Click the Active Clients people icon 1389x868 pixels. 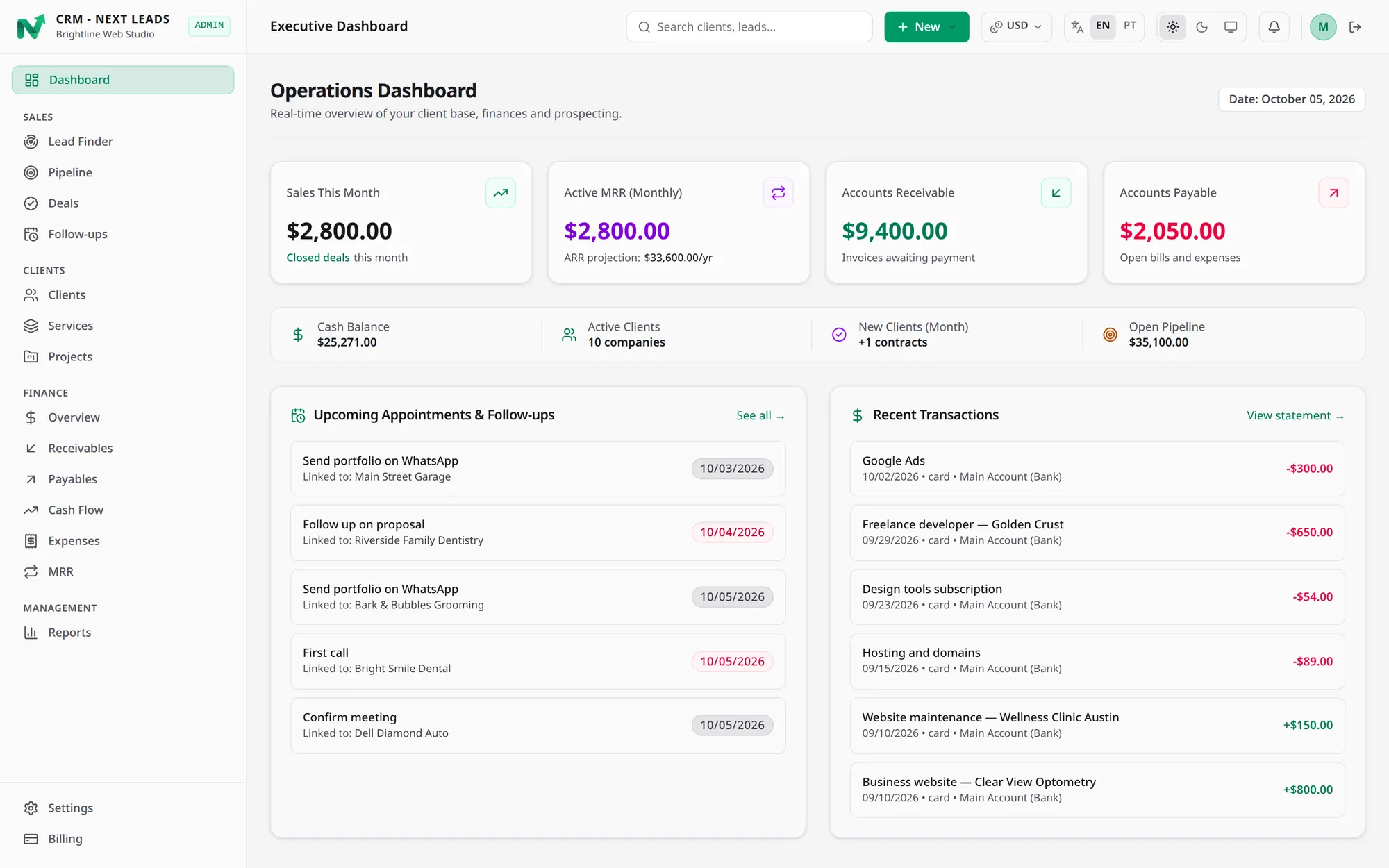569,335
